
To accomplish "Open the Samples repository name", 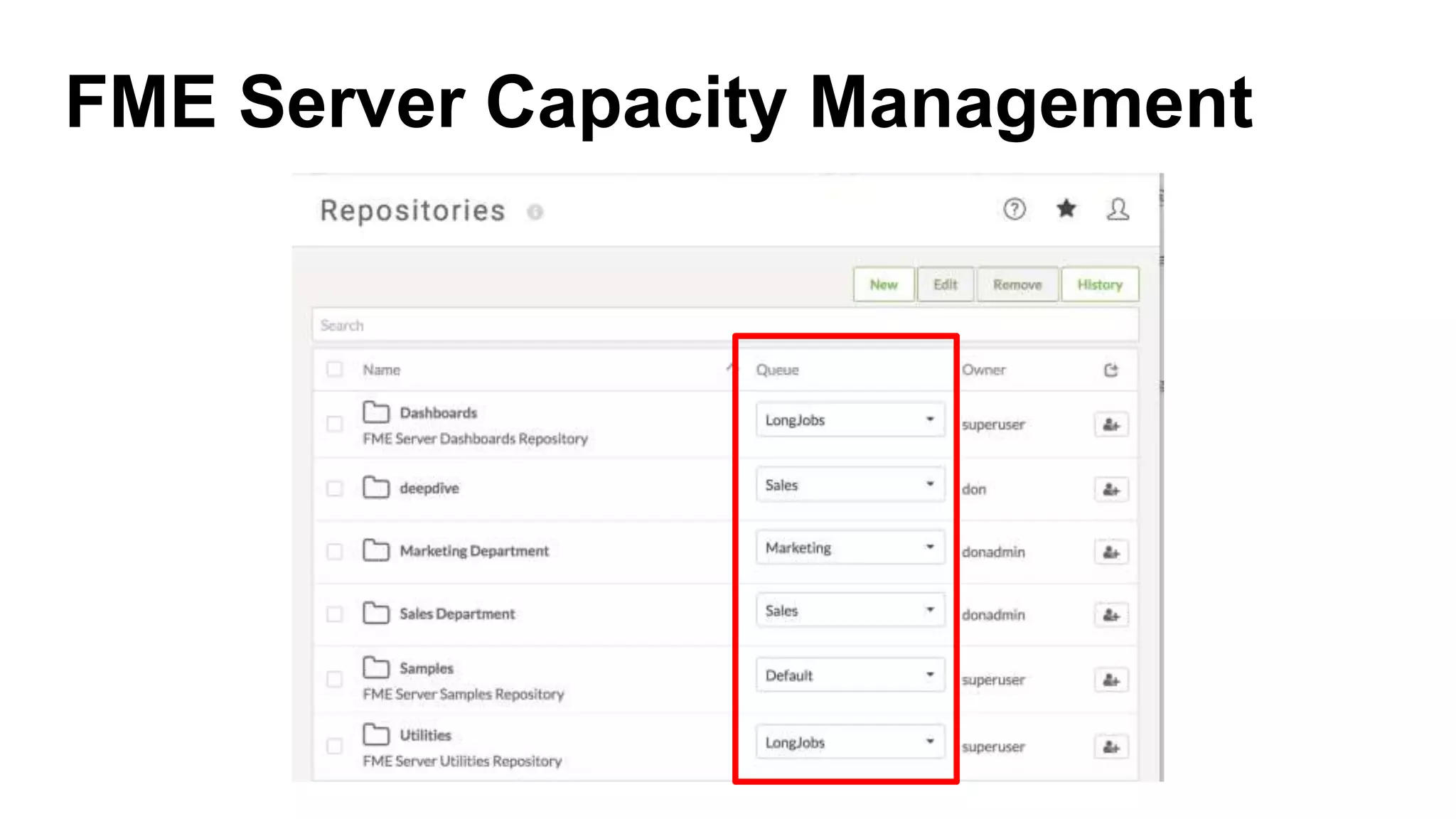I will 427,668.
